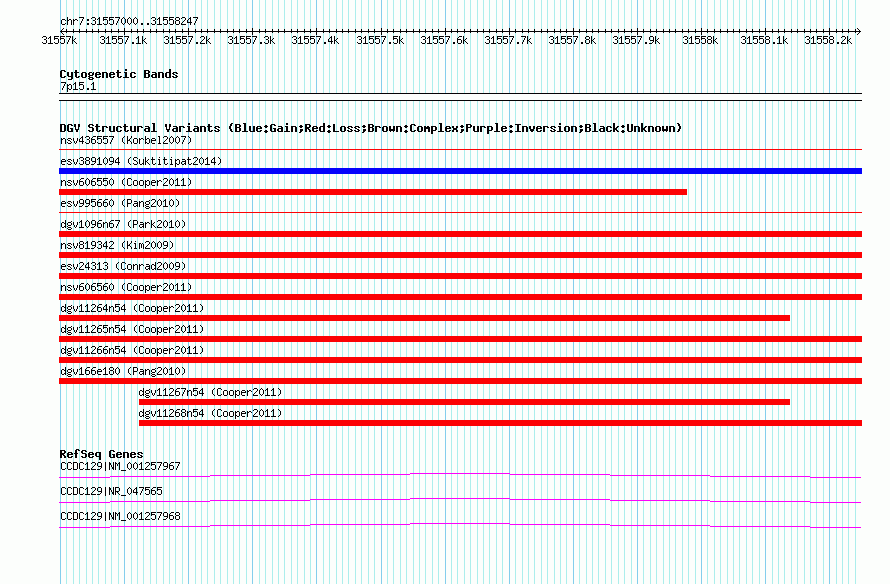The height and width of the screenshot is (584, 890).
Task: Click the 31557.5k ruler tick label
Action: [380, 40]
